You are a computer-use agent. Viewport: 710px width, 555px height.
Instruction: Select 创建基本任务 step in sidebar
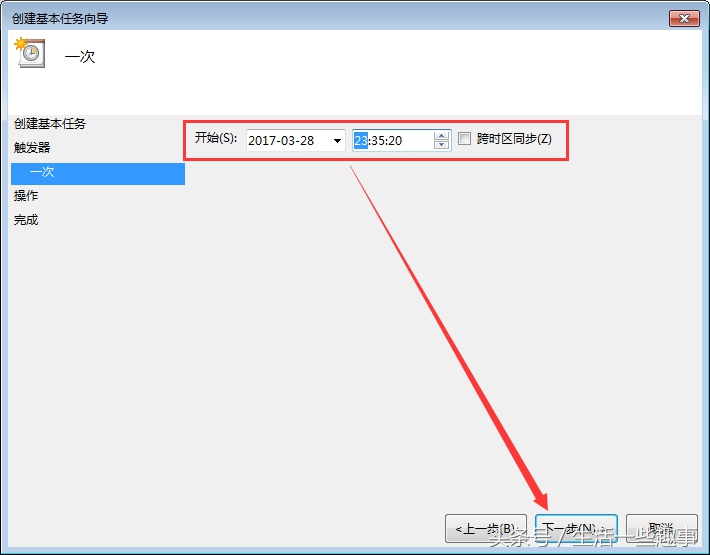click(x=50, y=124)
